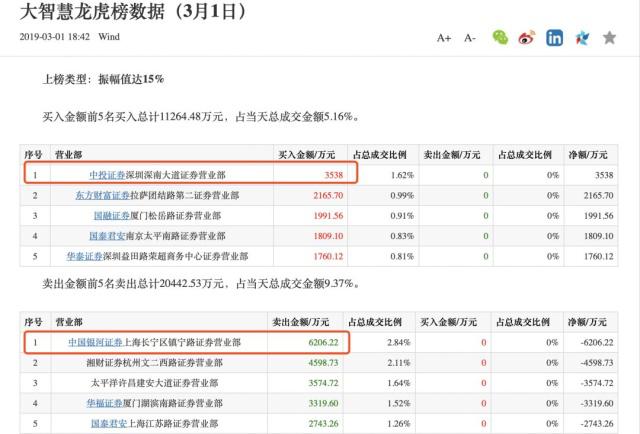Viewport: 640px width, 434px height.
Task: Open the 国融证券 link
Action: [112, 216]
